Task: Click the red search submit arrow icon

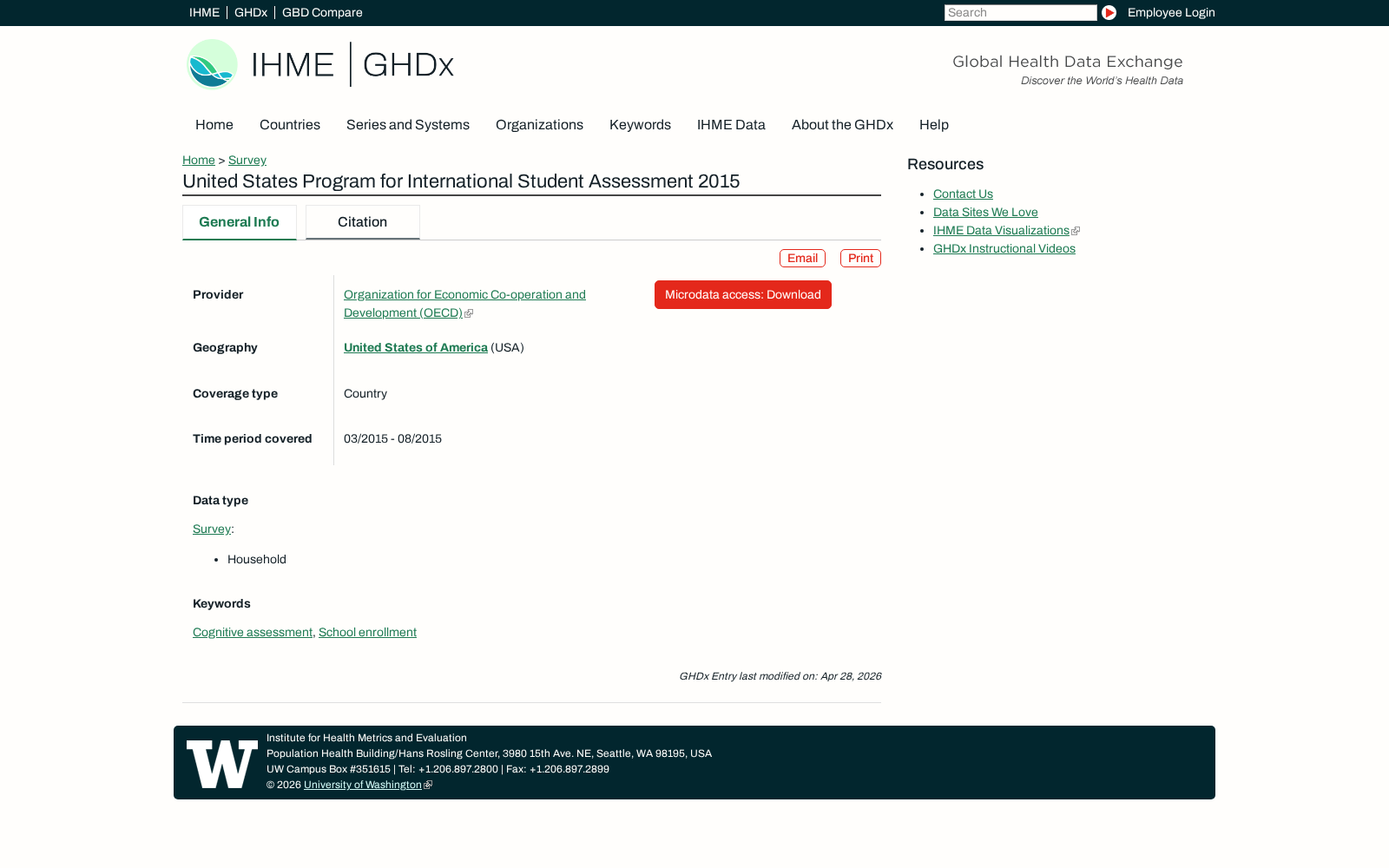Action: click(x=1109, y=13)
